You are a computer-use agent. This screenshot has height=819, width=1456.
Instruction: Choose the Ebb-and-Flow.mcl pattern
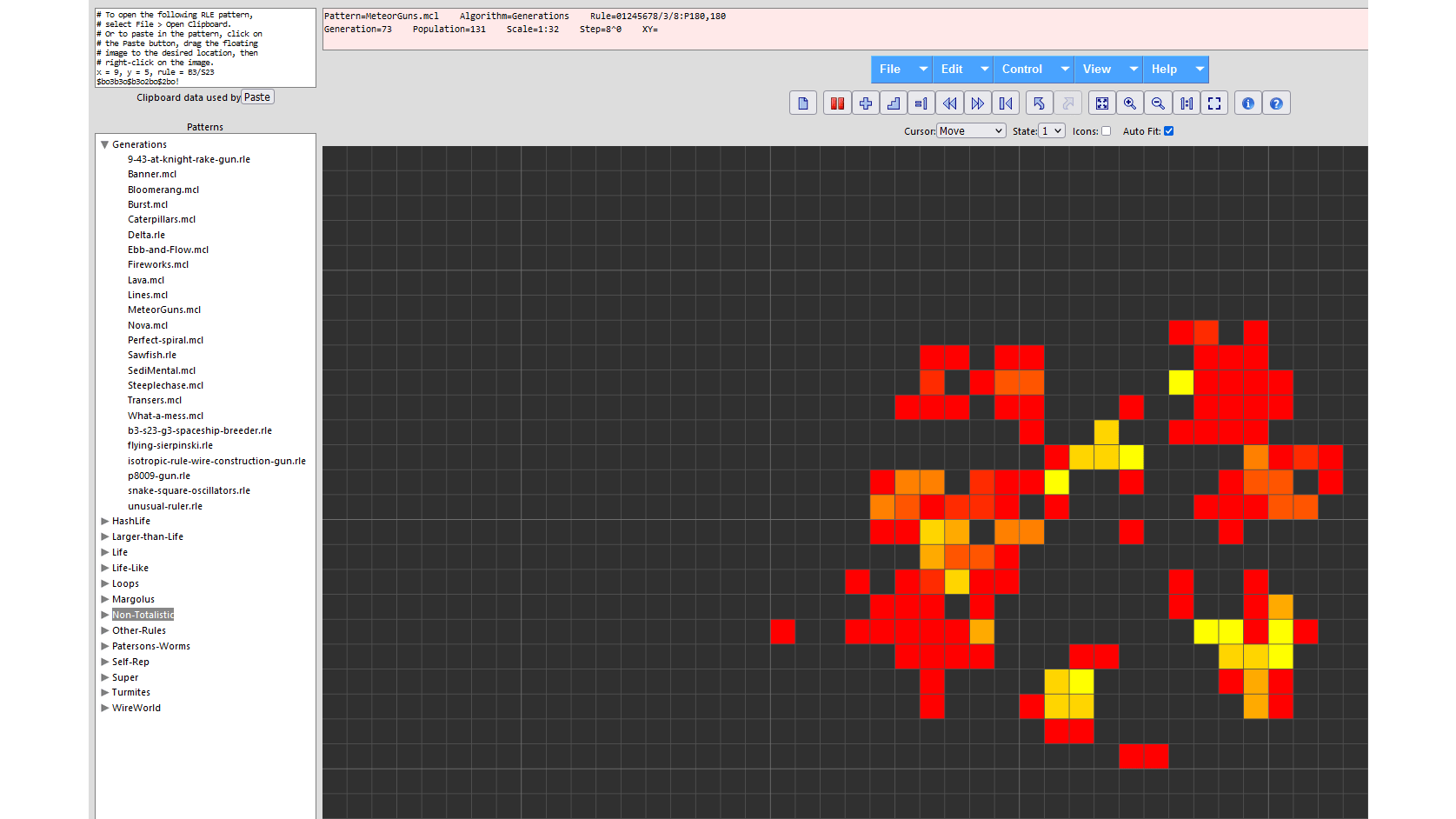click(168, 250)
